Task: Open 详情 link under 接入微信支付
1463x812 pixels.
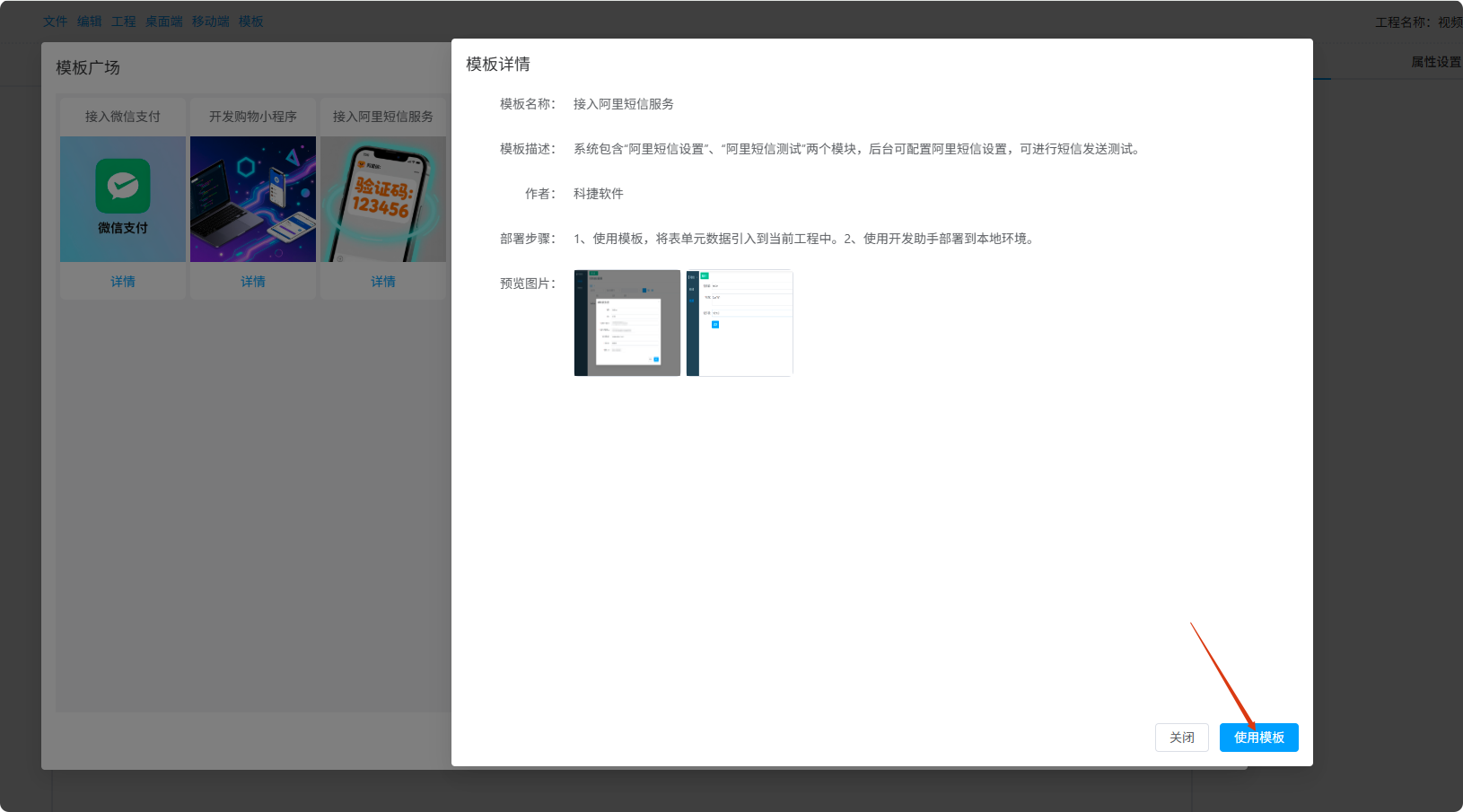Action: tap(123, 282)
